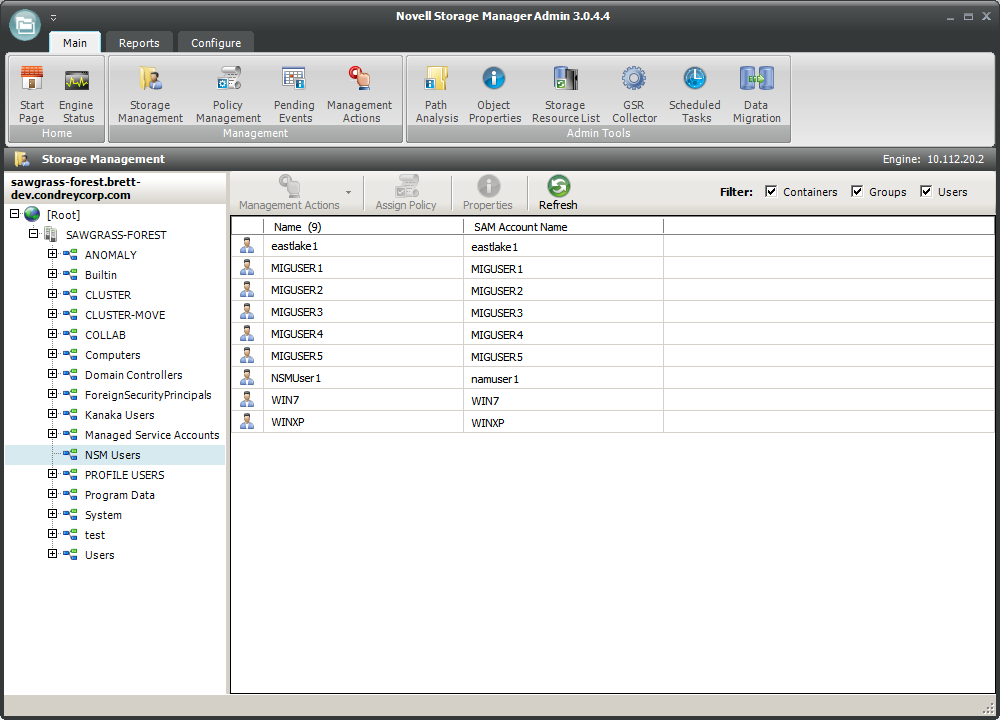
Task: Open the GSR Collector
Action: [x=634, y=94]
